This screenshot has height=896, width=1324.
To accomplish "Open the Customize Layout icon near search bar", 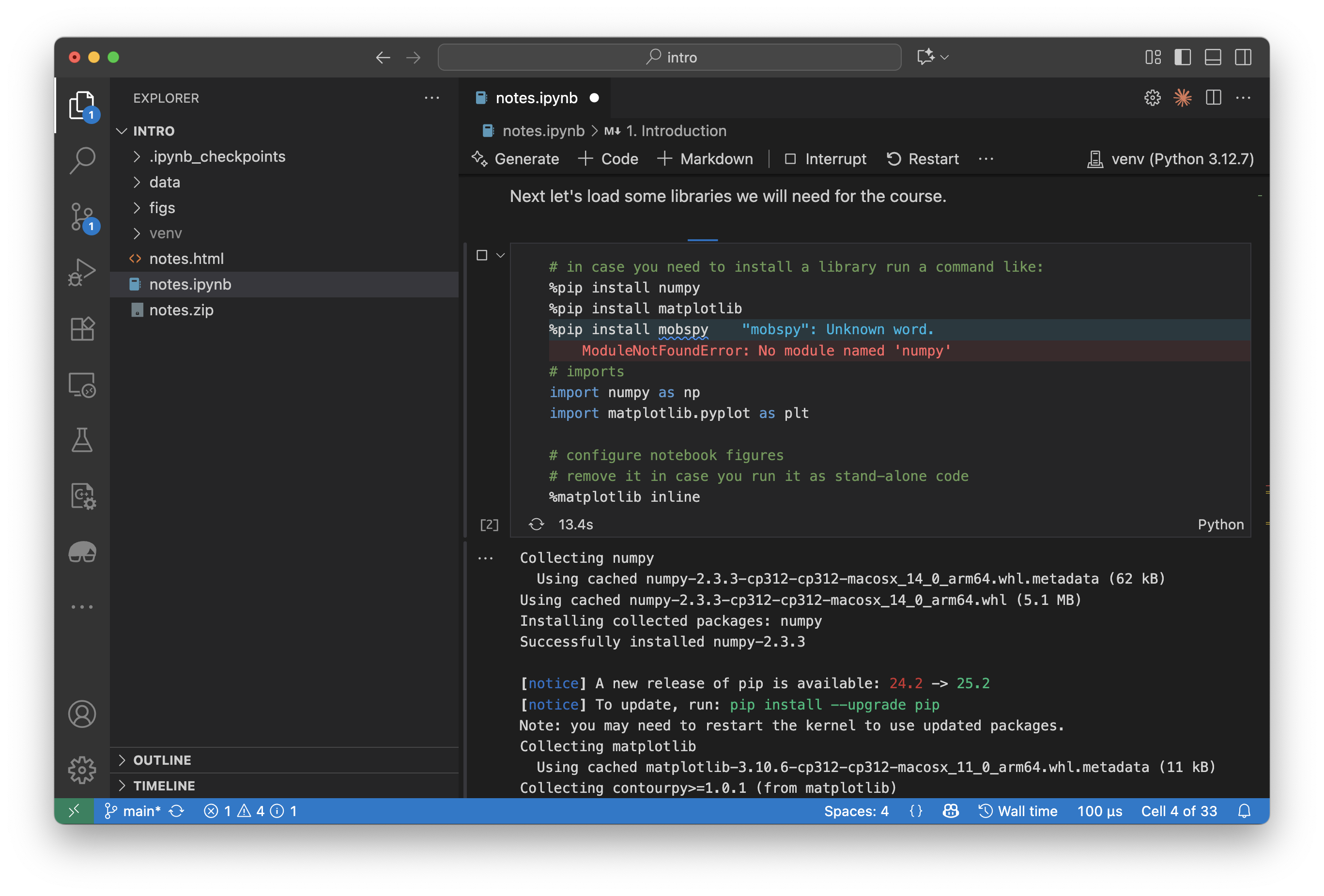I will click(x=1153, y=57).
